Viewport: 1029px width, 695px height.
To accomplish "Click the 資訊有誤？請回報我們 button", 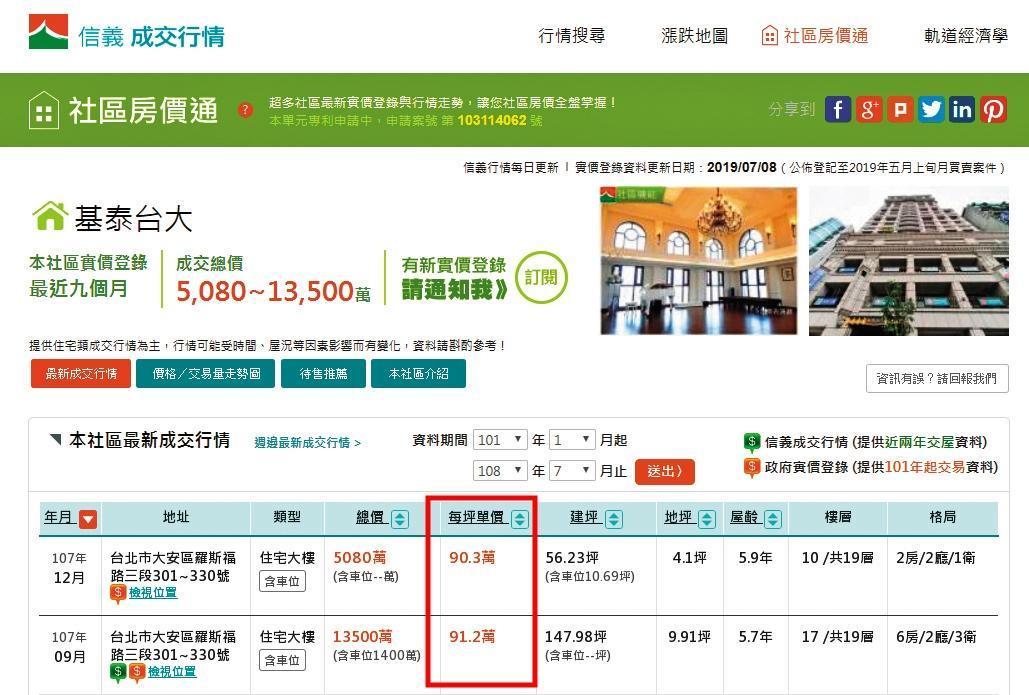I will [937, 378].
